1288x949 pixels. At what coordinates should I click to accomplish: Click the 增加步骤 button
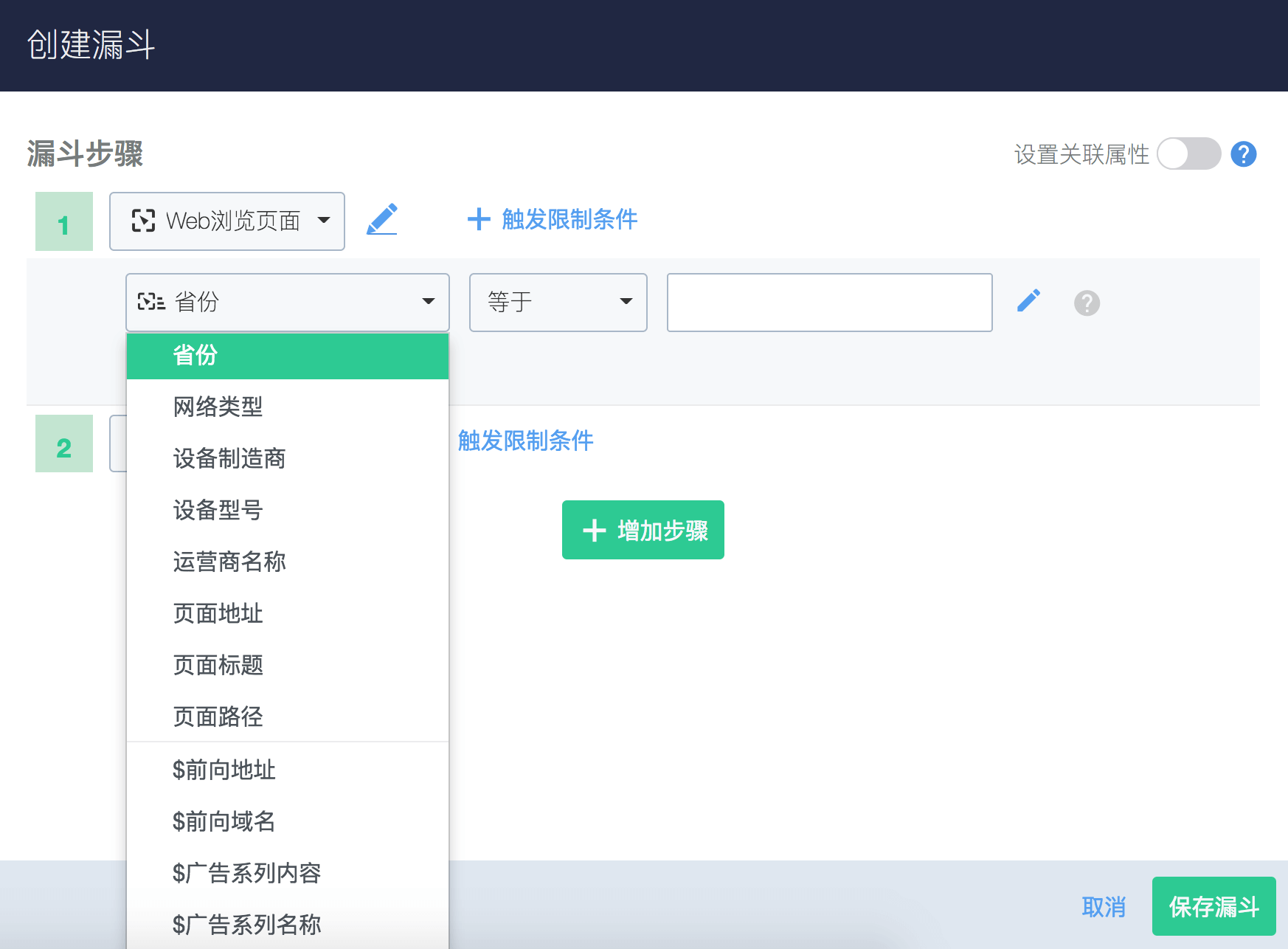pyautogui.click(x=643, y=530)
